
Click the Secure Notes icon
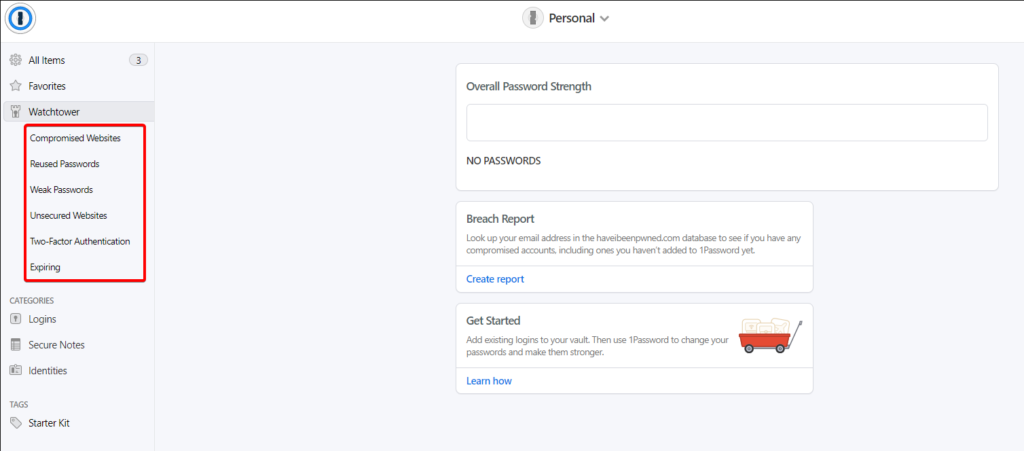coord(15,345)
